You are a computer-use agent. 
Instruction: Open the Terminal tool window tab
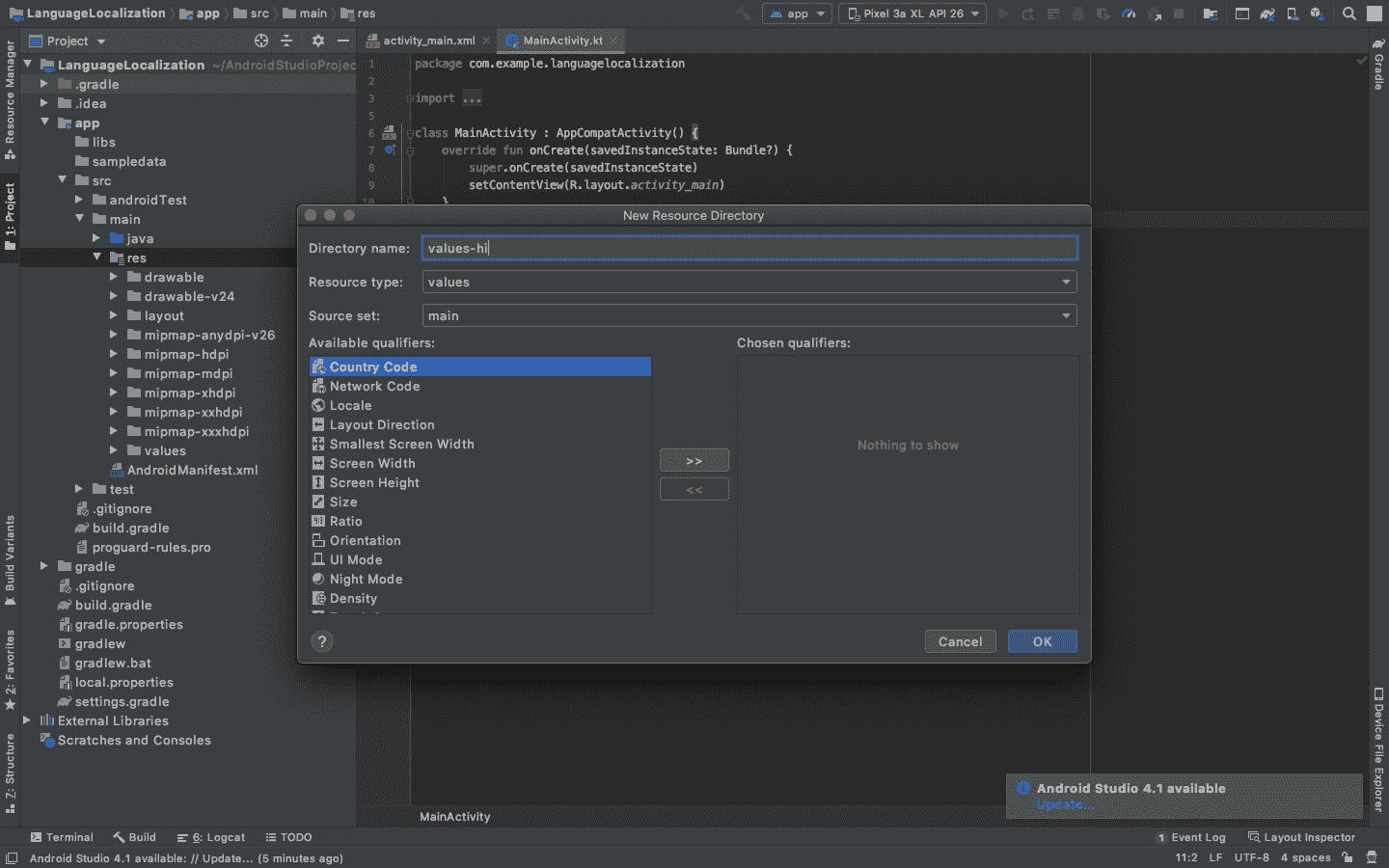pyautogui.click(x=62, y=837)
